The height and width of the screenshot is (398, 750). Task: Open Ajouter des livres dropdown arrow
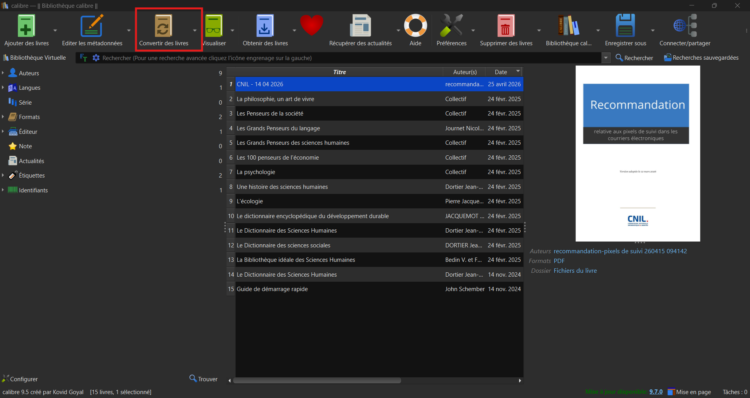click(55, 31)
